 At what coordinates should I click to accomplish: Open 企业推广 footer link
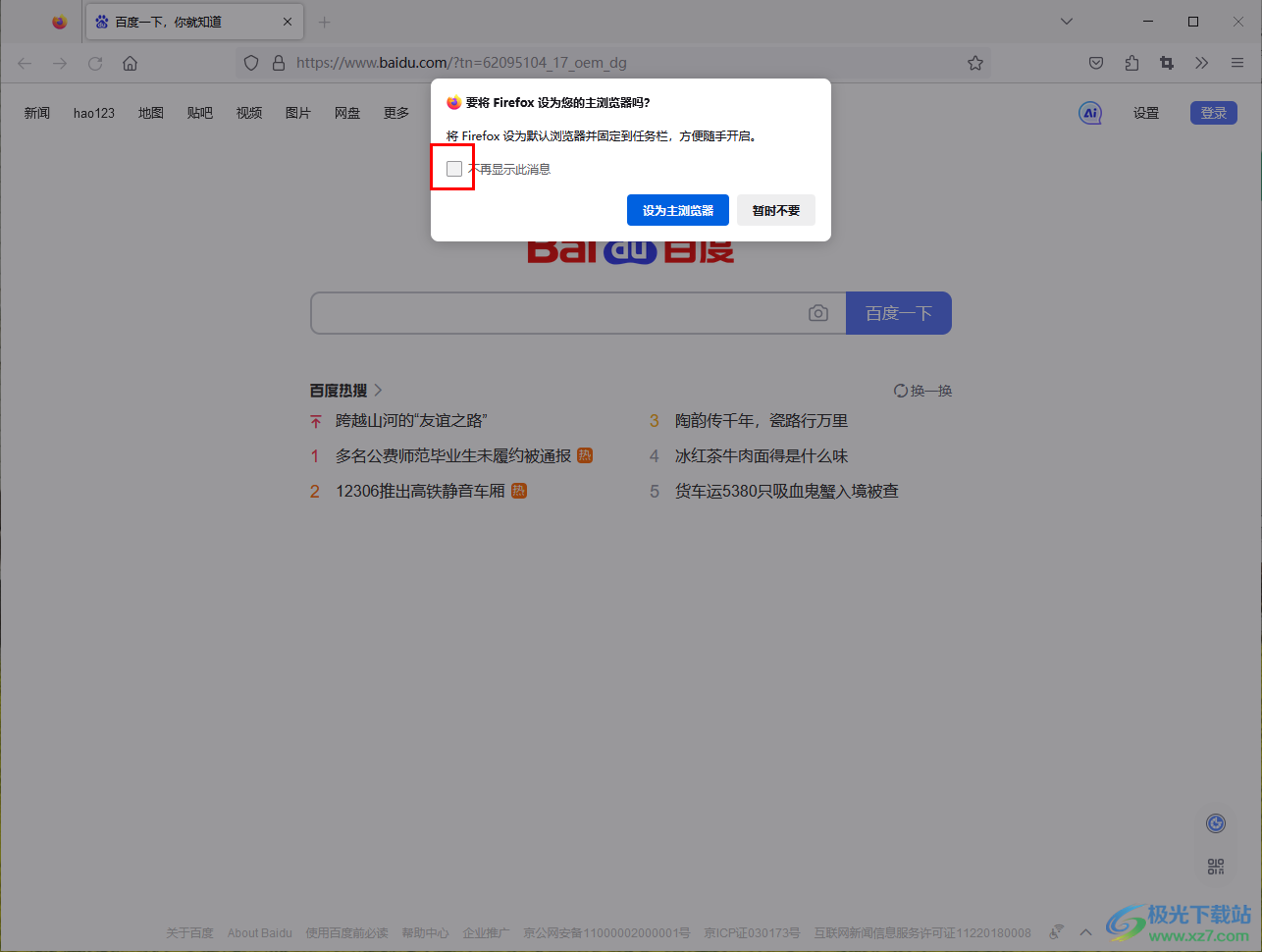coord(487,933)
